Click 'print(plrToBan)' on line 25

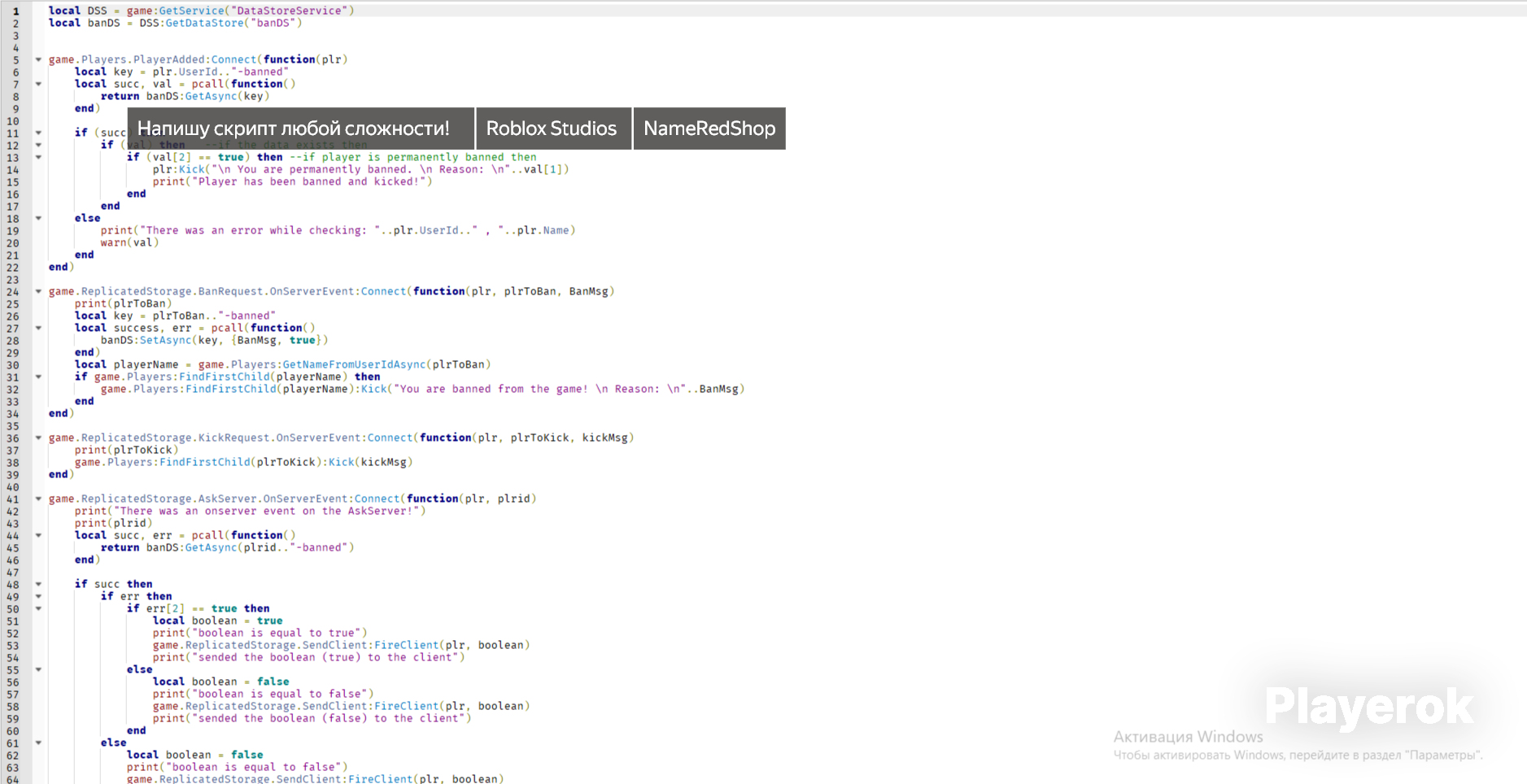coord(123,303)
